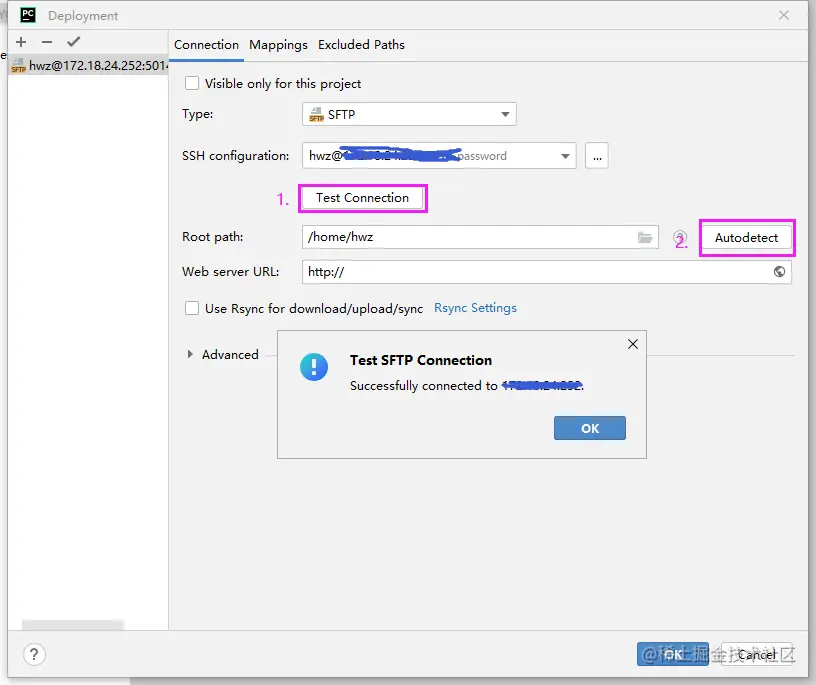Click into the Web server URL field
816x685 pixels.
pyautogui.click(x=546, y=272)
